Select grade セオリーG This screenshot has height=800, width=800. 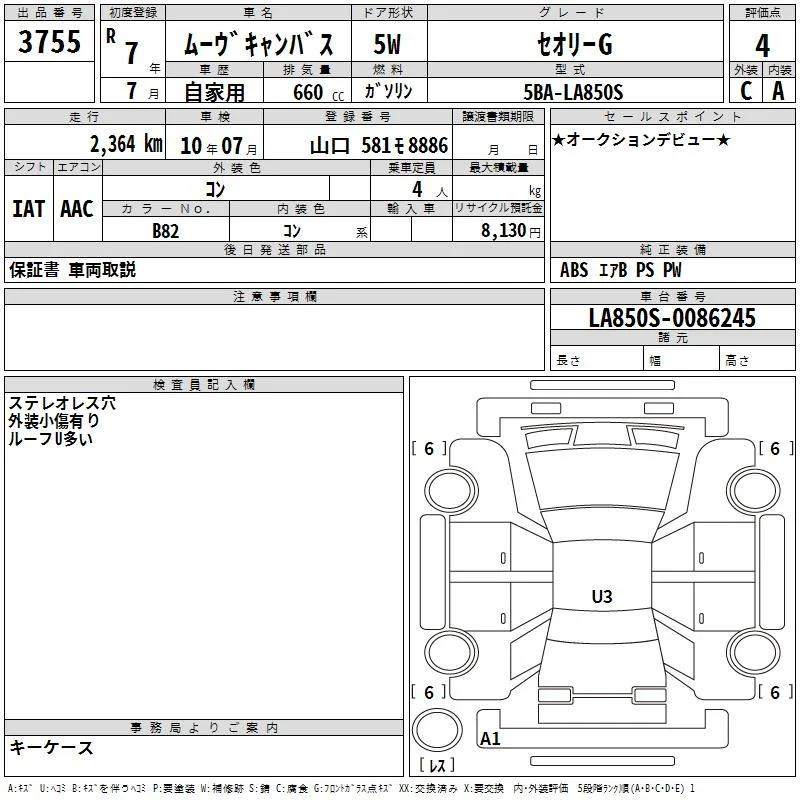tap(574, 44)
